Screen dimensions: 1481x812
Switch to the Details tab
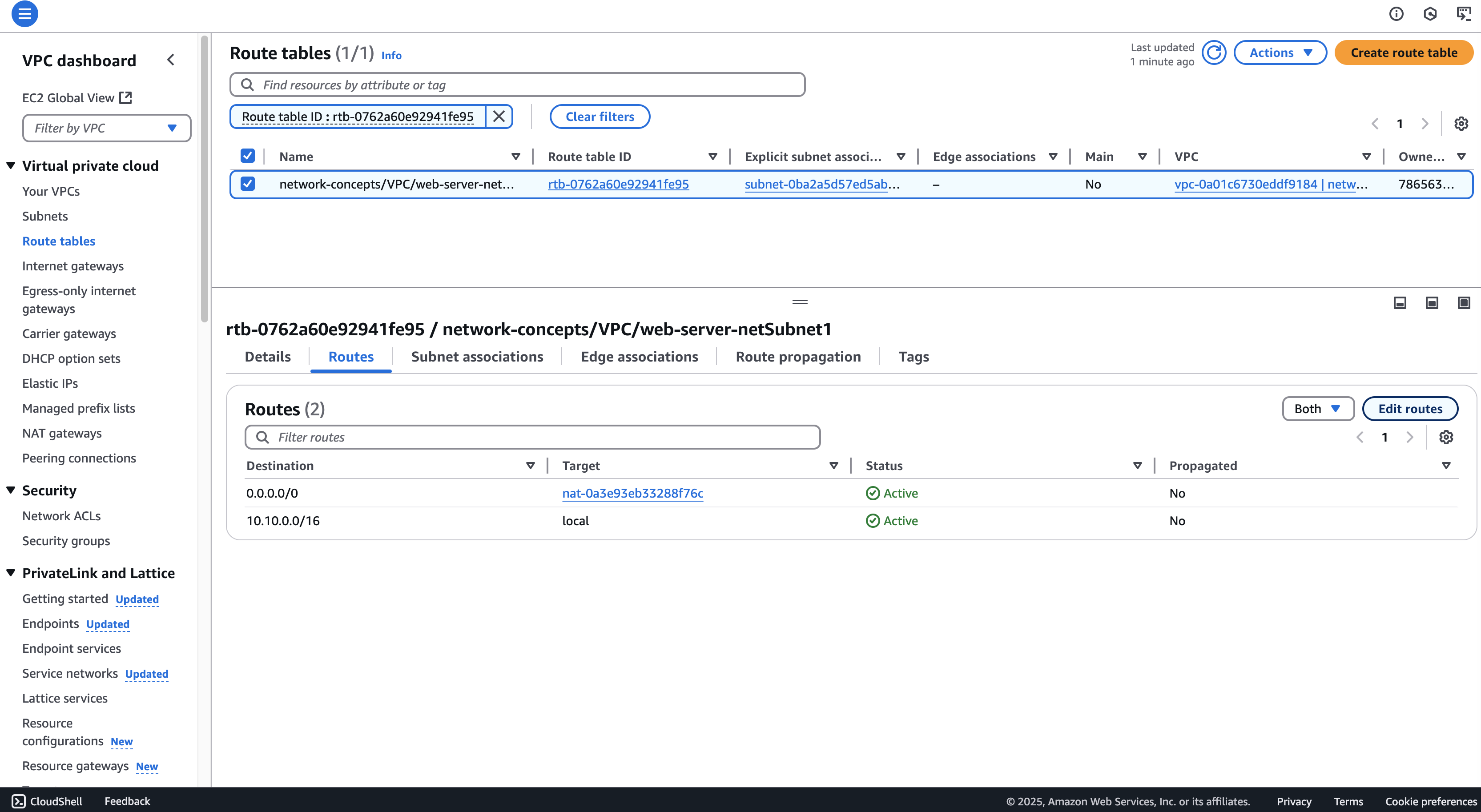point(268,357)
